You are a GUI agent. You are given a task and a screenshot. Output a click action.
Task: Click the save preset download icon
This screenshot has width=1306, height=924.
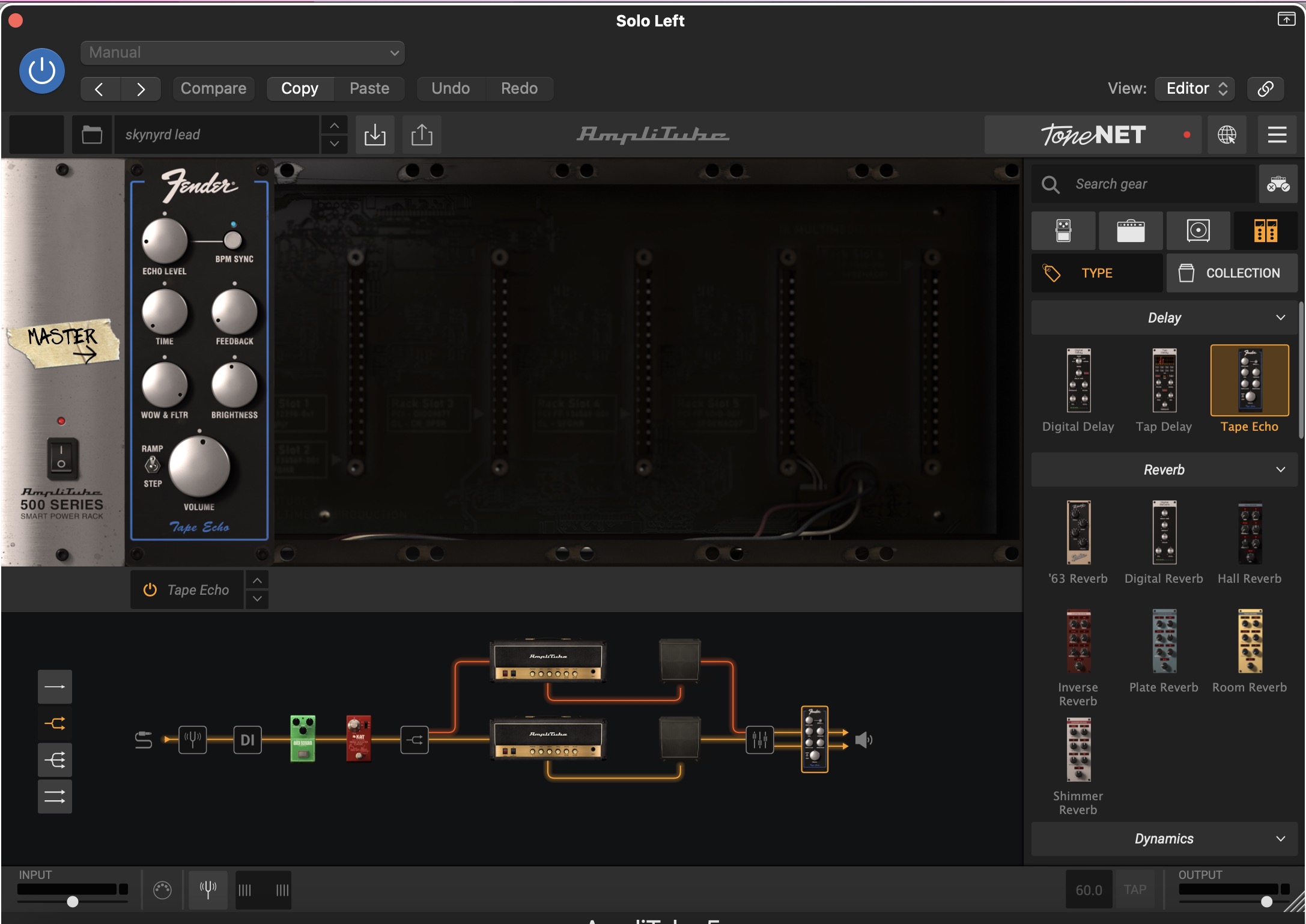[x=375, y=135]
